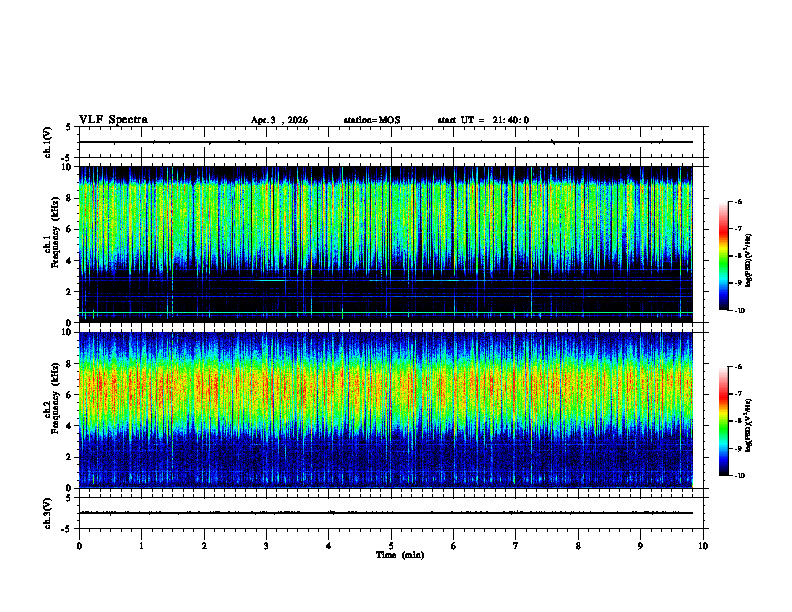Viewport: 792px width, 612px height.
Task: Click the ch.3 voltage waveform trace
Action: (x=386, y=513)
